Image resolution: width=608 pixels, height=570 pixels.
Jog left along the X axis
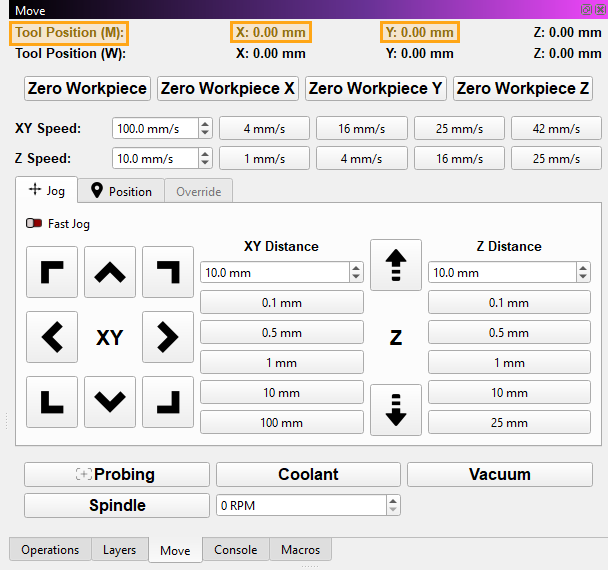(52, 337)
